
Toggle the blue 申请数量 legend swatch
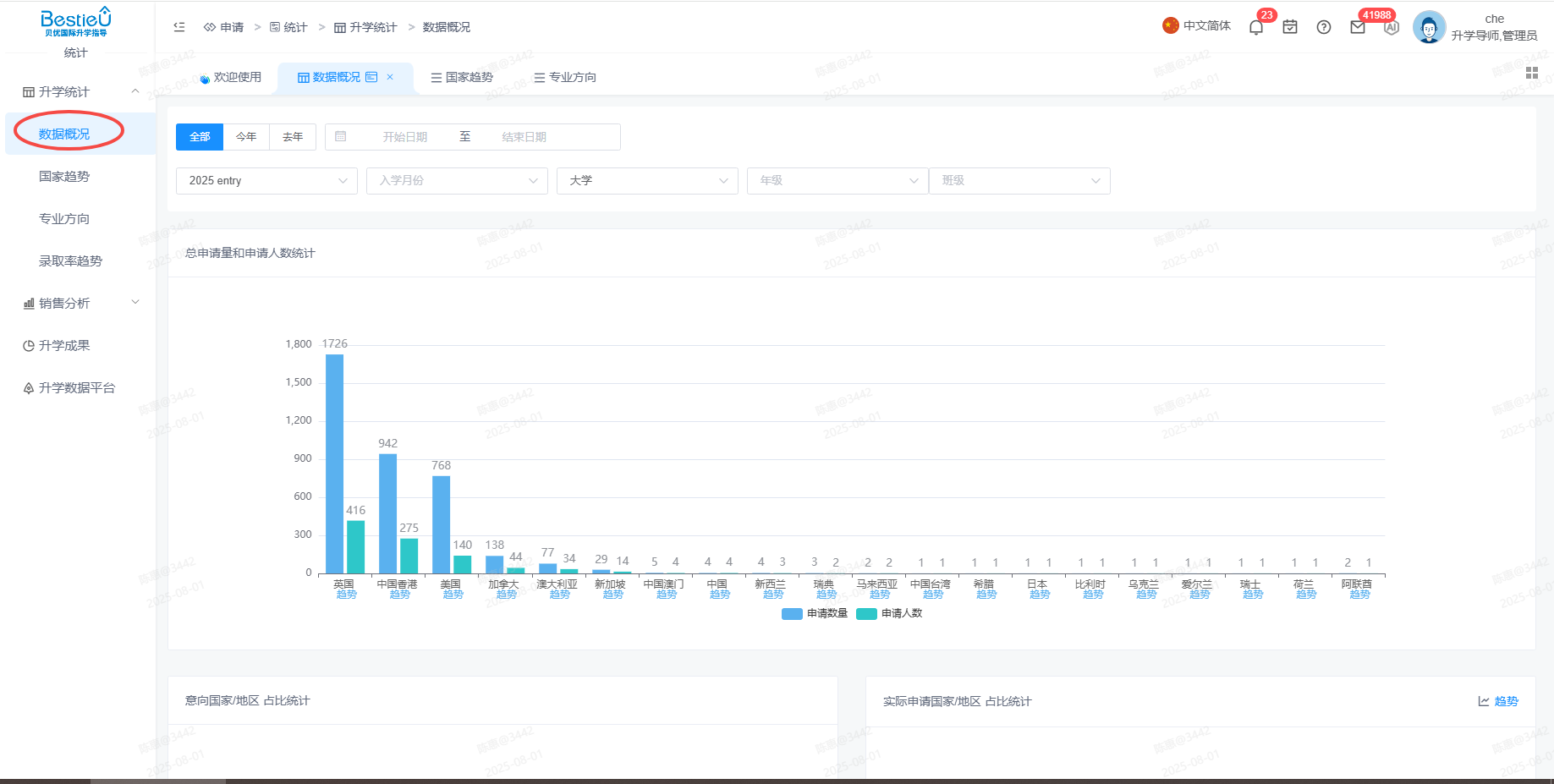792,614
